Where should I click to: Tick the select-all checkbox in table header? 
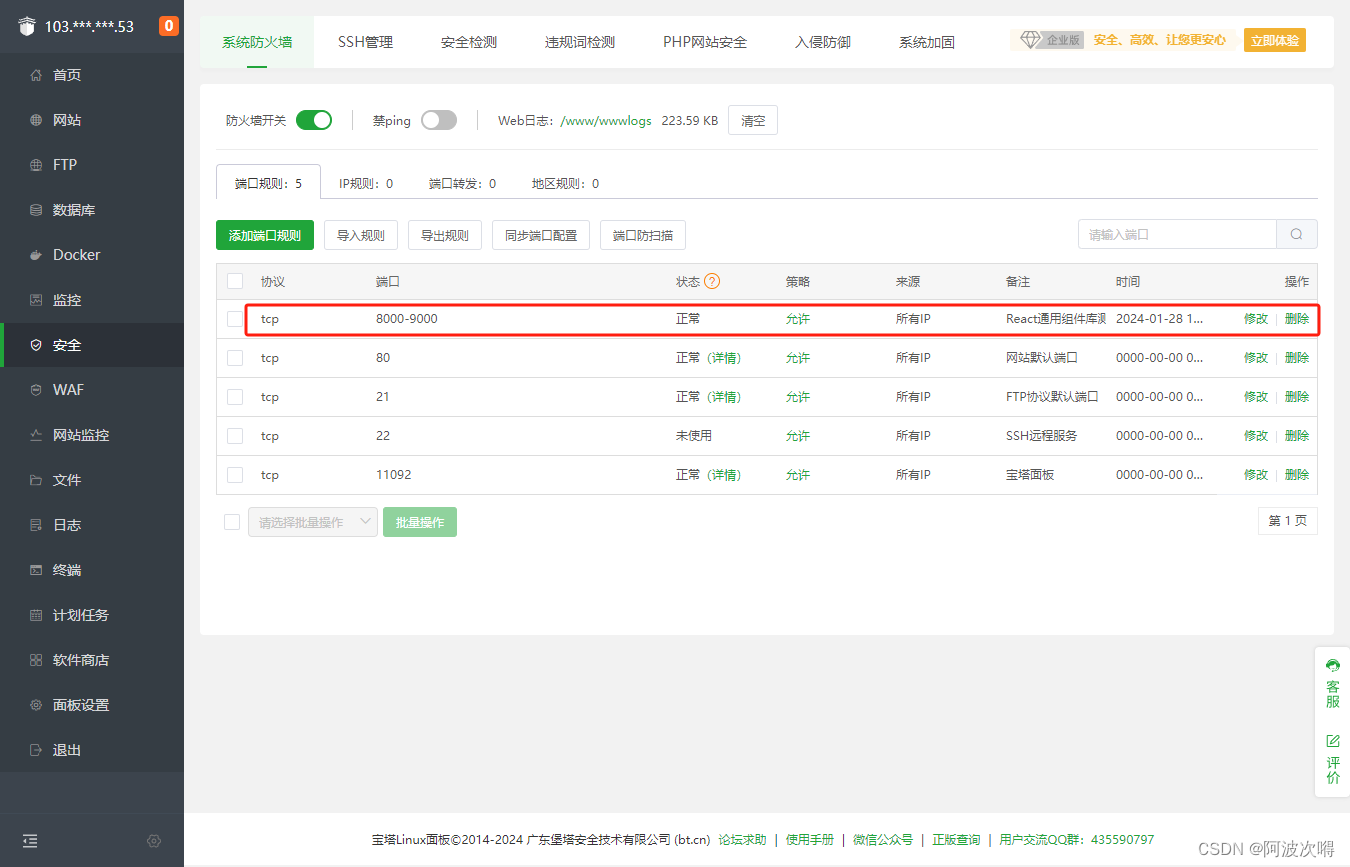(235, 282)
